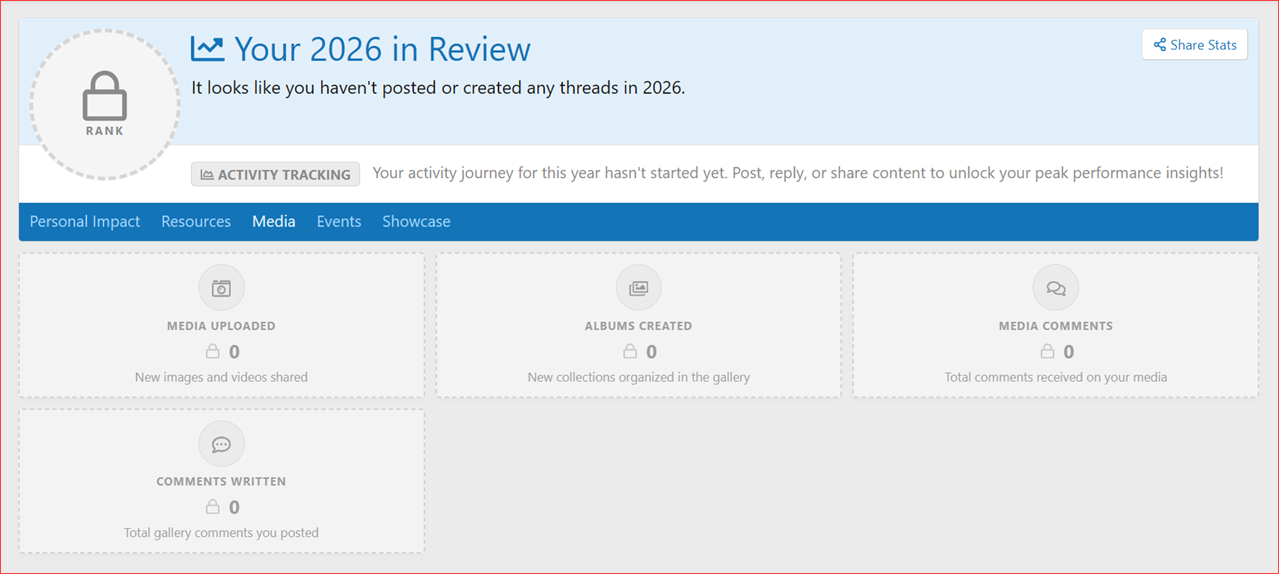Screen dimensions: 1279x574
Task: Click the 0 value under Albums Created
Action: [652, 352]
